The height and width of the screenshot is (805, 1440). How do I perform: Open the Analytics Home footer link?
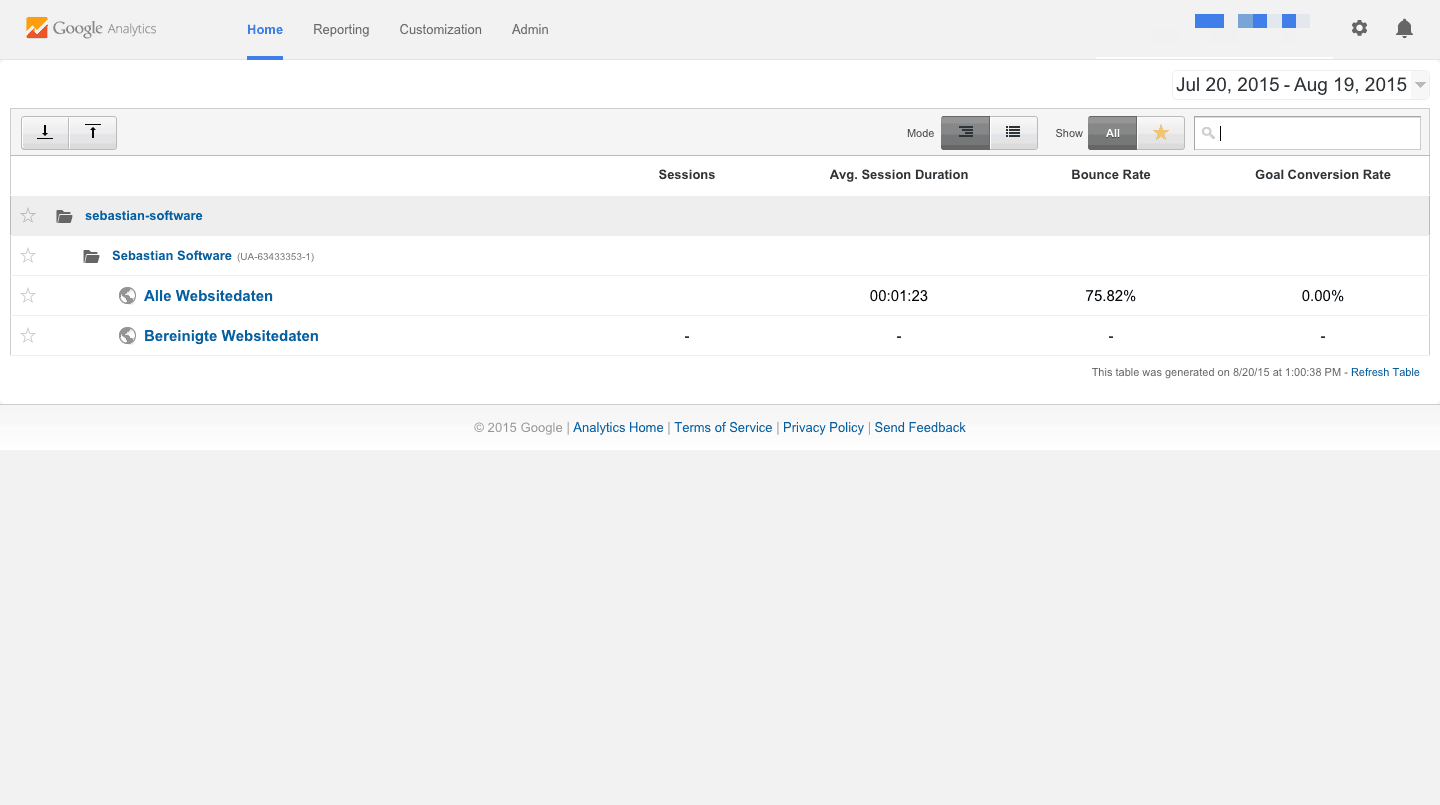click(x=618, y=428)
